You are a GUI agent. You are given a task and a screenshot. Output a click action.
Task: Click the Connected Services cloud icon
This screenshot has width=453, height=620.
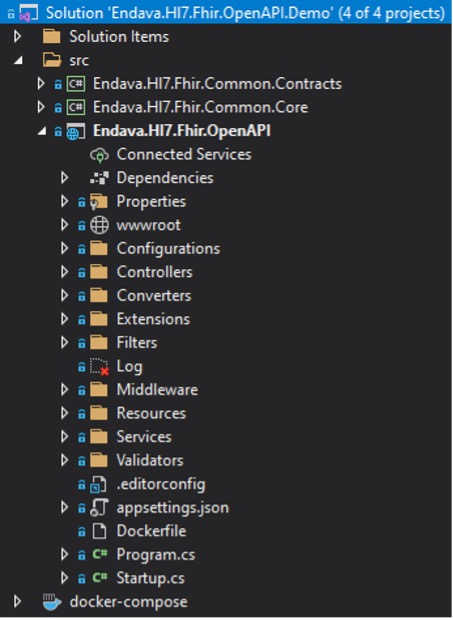(x=99, y=155)
